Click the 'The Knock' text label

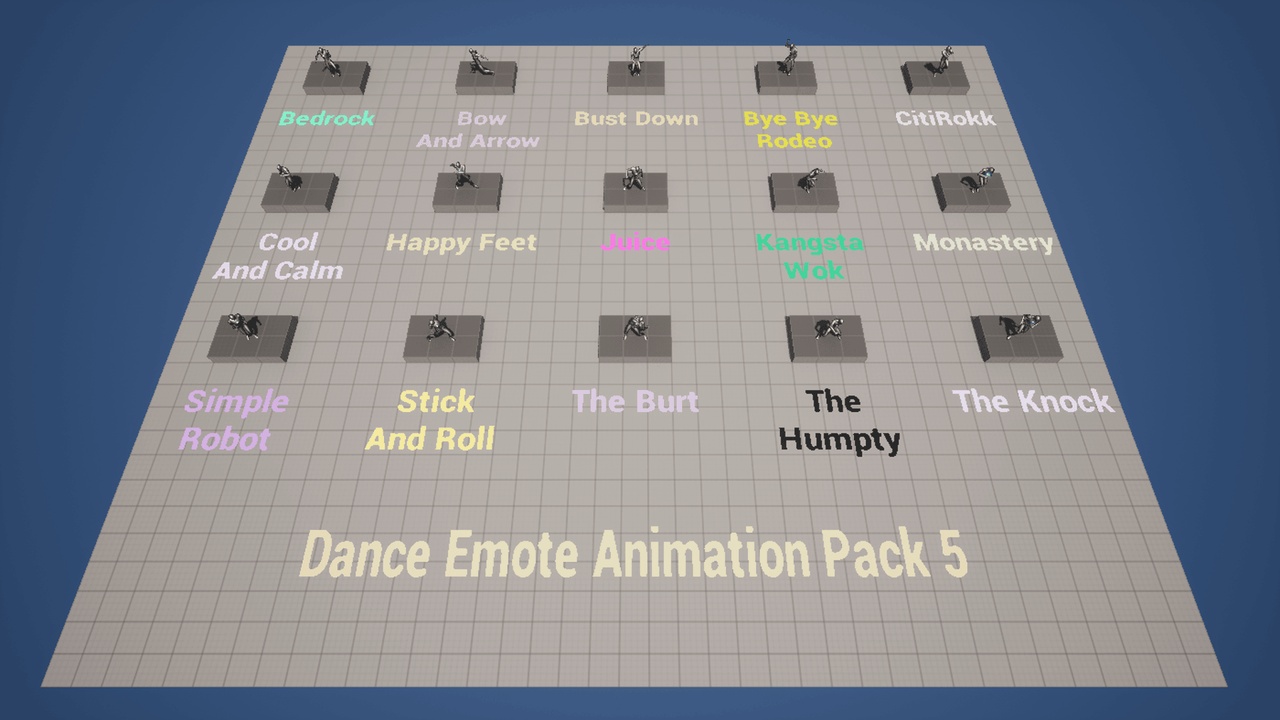pos(1033,402)
